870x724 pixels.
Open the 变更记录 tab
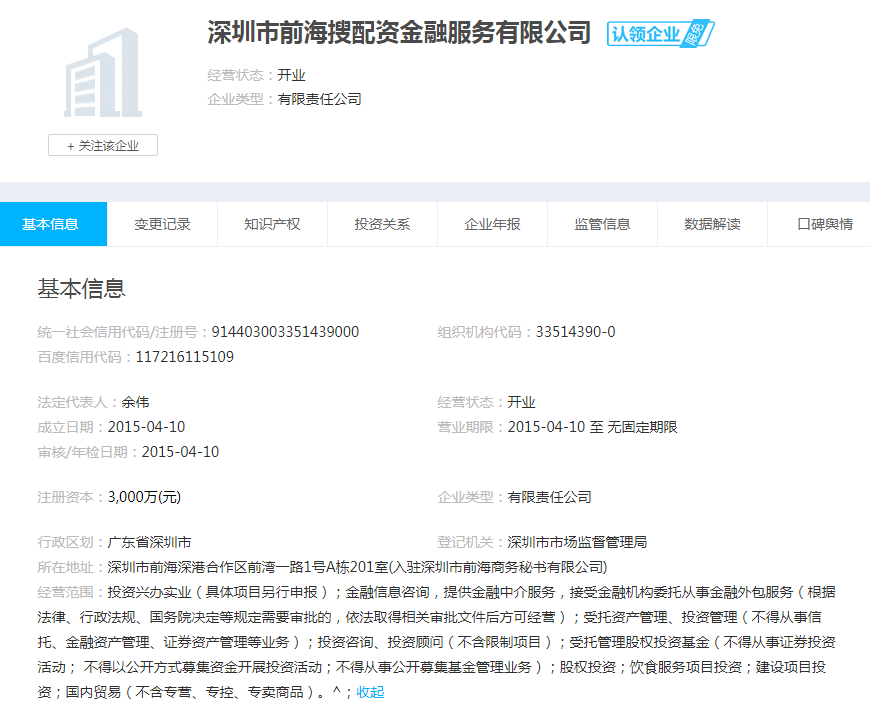coord(162,224)
